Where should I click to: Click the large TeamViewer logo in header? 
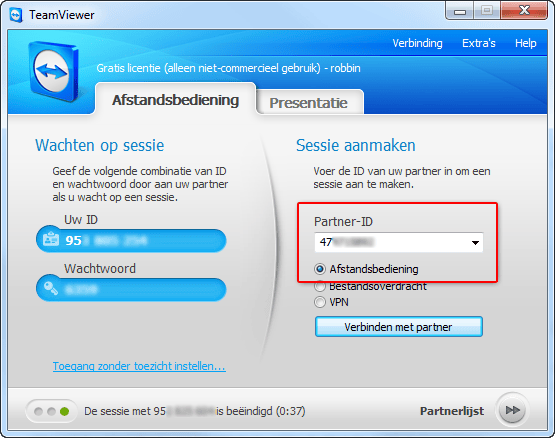pos(53,71)
